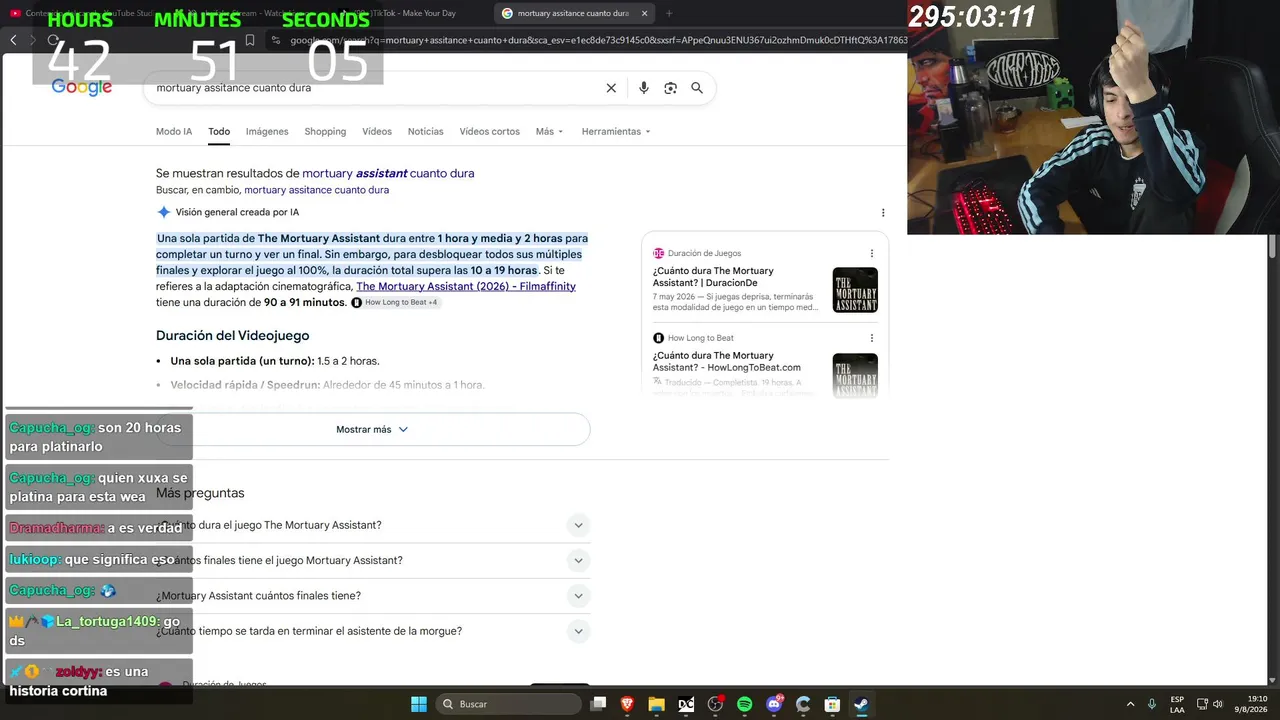This screenshot has height=720, width=1280.
Task: Open options for the How Long to Beat source
Action: pos(872,338)
